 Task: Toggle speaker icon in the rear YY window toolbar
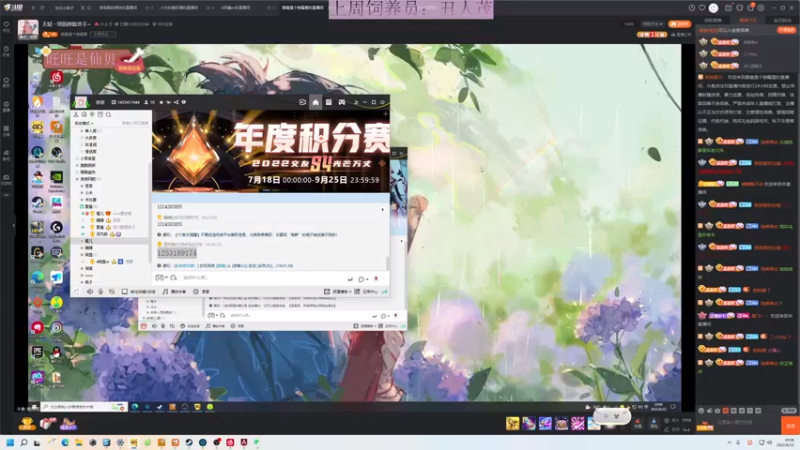click(x=155, y=326)
